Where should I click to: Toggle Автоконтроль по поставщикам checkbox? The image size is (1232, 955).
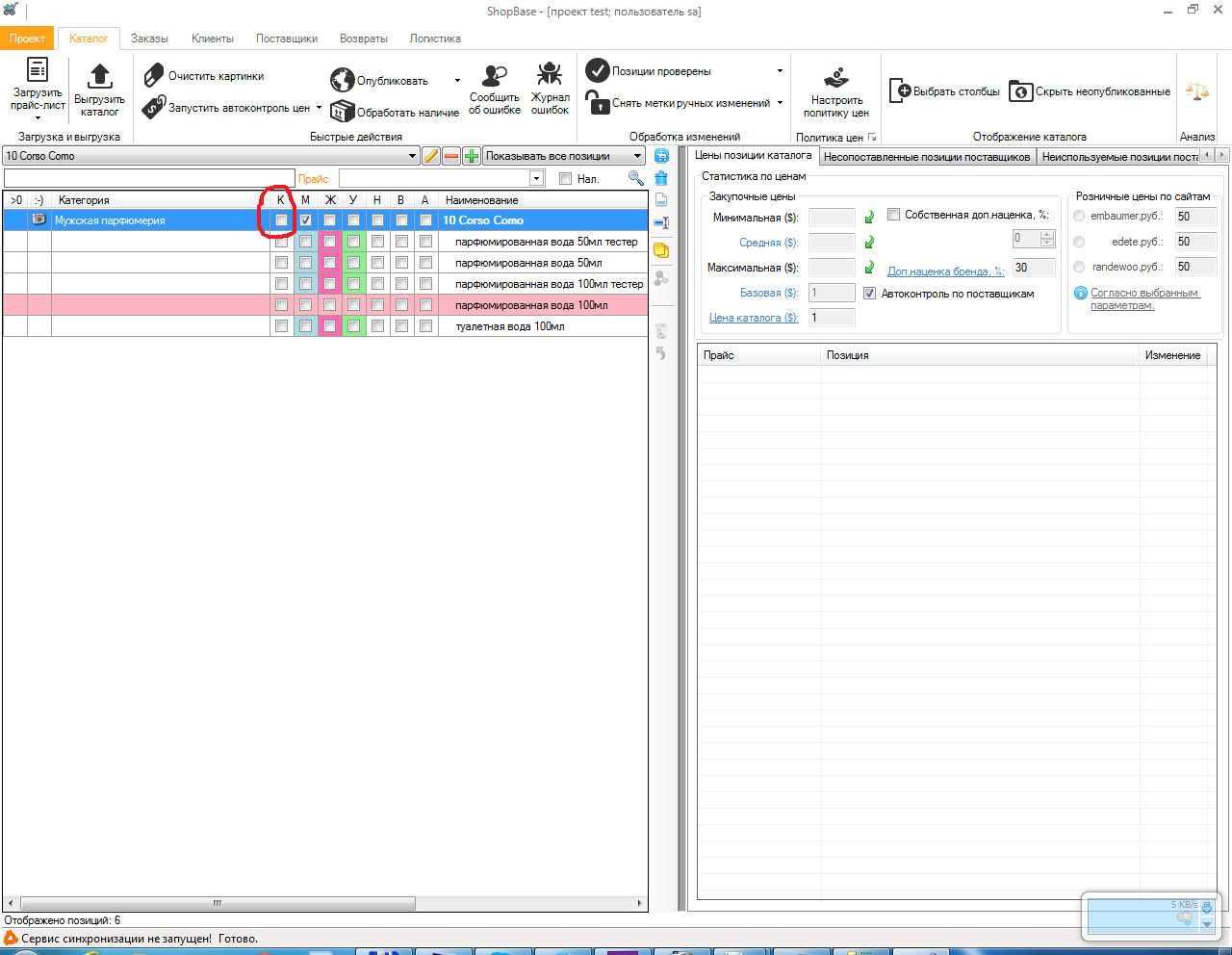(x=869, y=294)
